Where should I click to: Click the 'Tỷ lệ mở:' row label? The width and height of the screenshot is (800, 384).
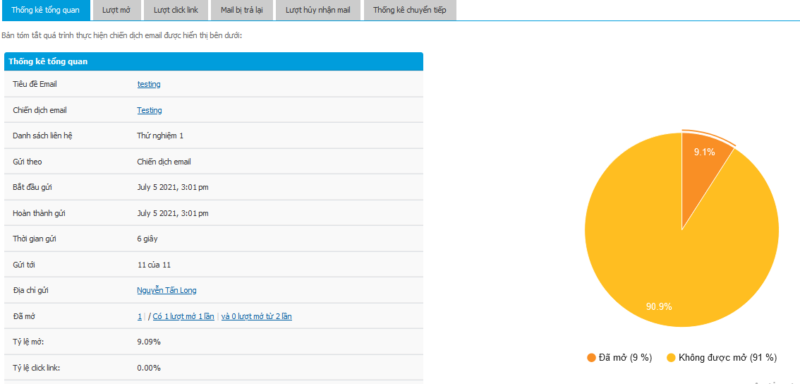pos(28,342)
